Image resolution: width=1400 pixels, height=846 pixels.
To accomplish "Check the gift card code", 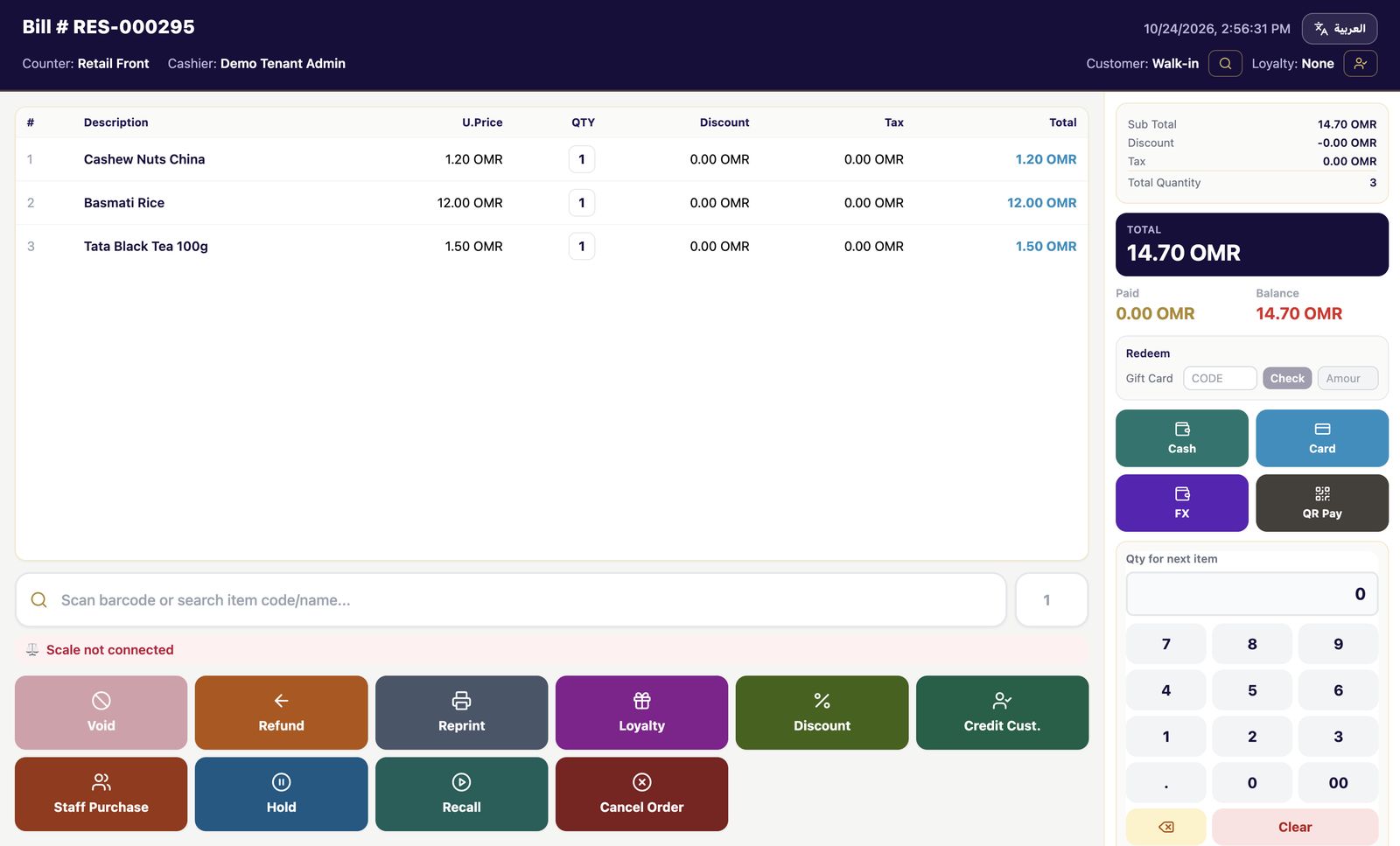I will (x=1287, y=378).
